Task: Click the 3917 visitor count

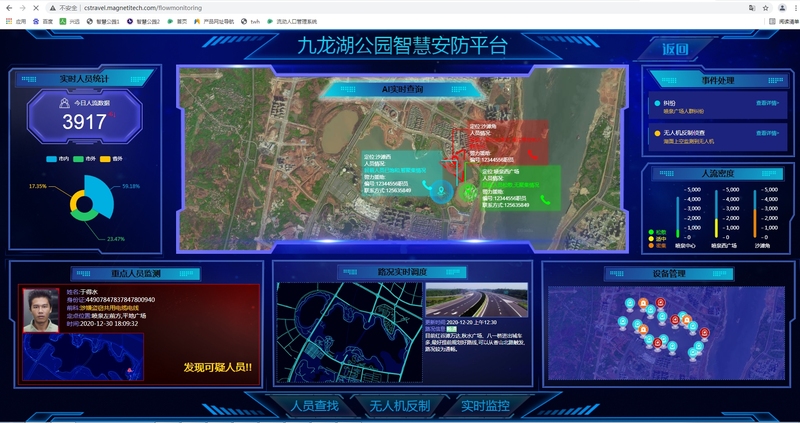Action: click(x=84, y=122)
